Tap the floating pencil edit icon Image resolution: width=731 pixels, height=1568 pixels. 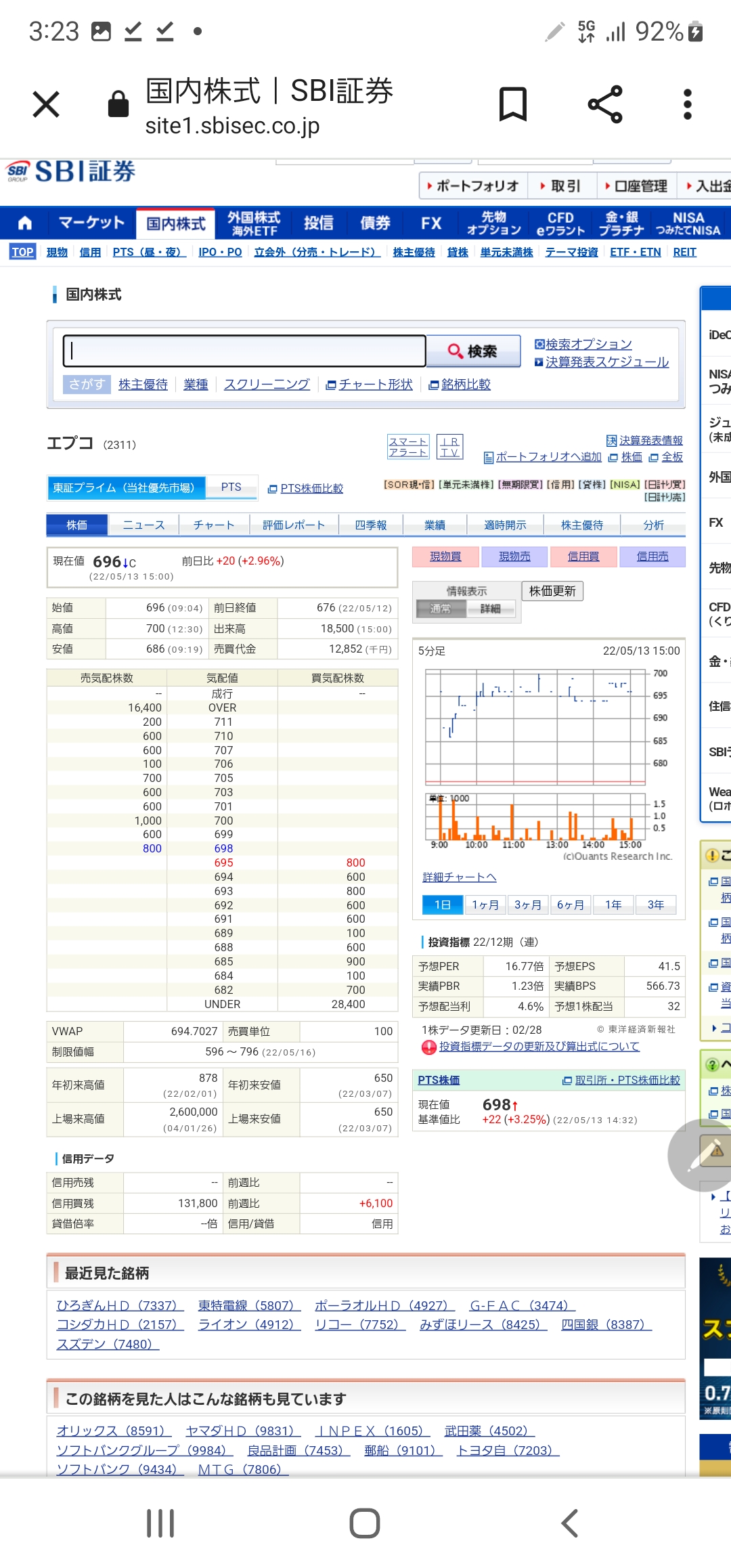click(704, 1155)
